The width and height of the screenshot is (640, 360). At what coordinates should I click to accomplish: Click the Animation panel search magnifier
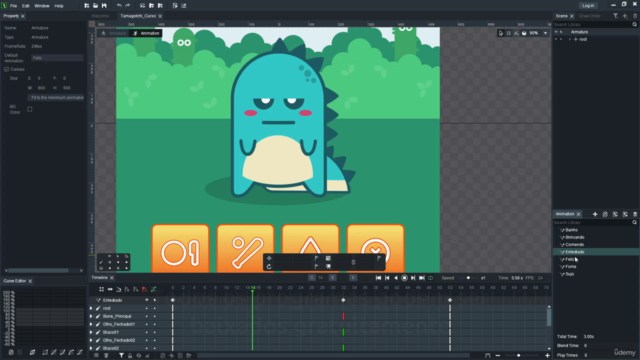tap(634, 222)
